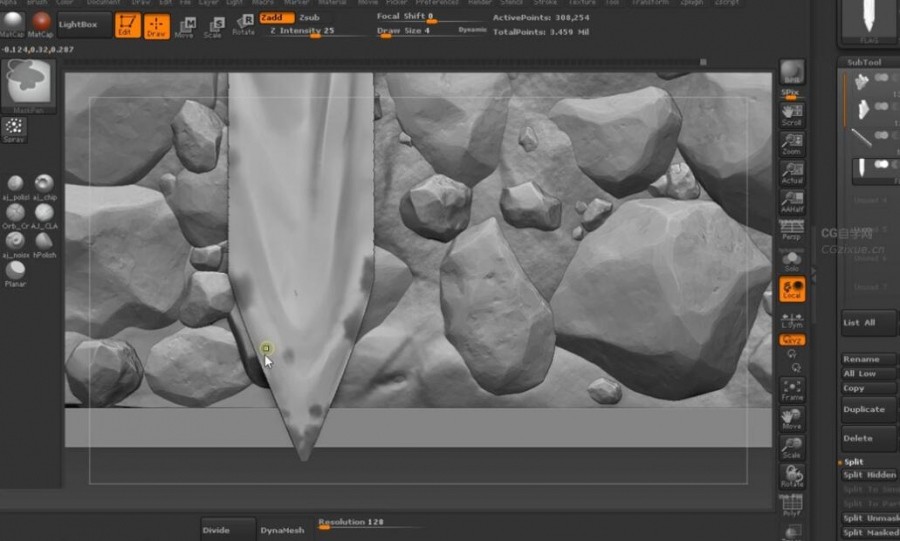Select the Move transform mode in top shelf
This screenshot has width=900, height=541.
click(185, 27)
